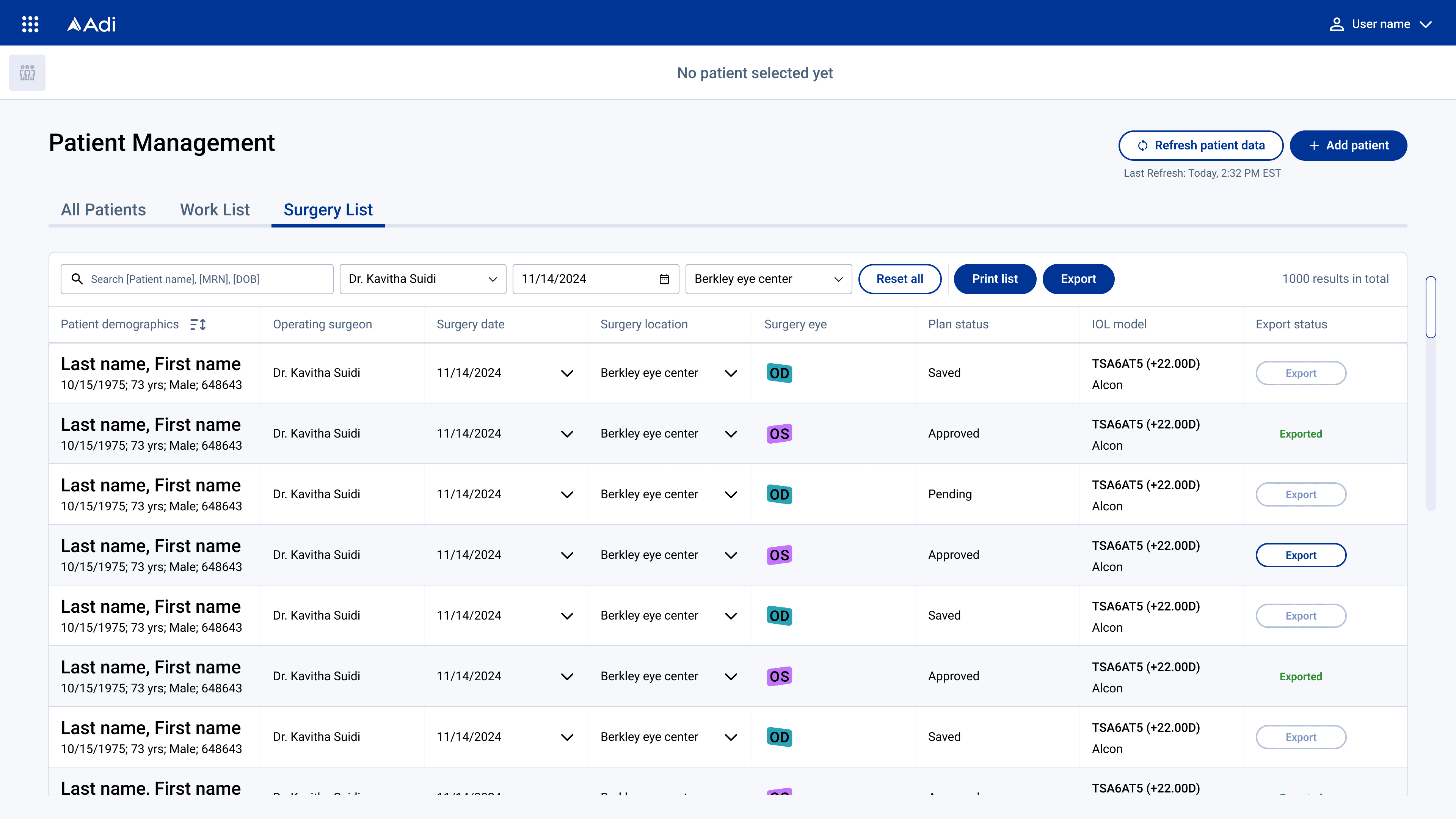Expand first row surgery location dropdown
1456x819 pixels.
(731, 373)
